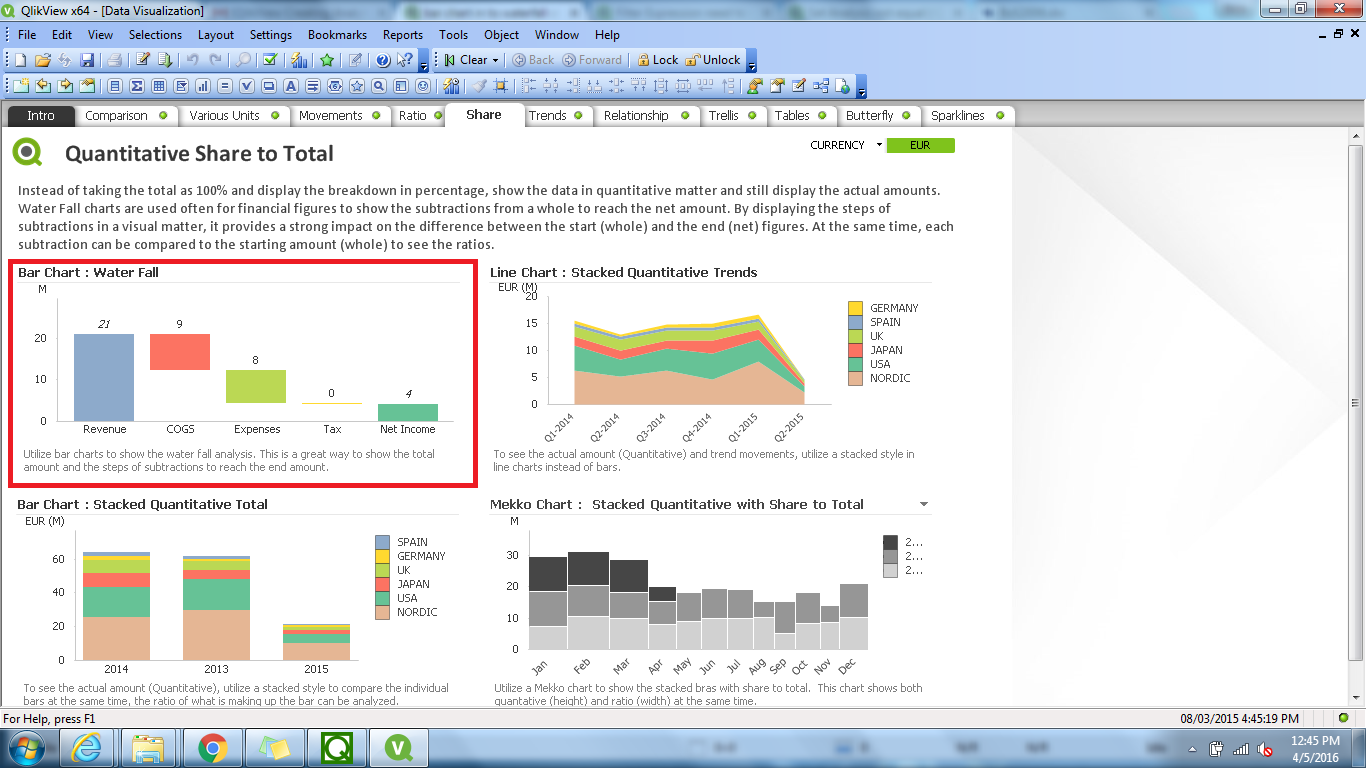This screenshot has height=768, width=1366.
Task: Click the GERMANY yellow swatch in line chart legend
Action: (x=855, y=308)
